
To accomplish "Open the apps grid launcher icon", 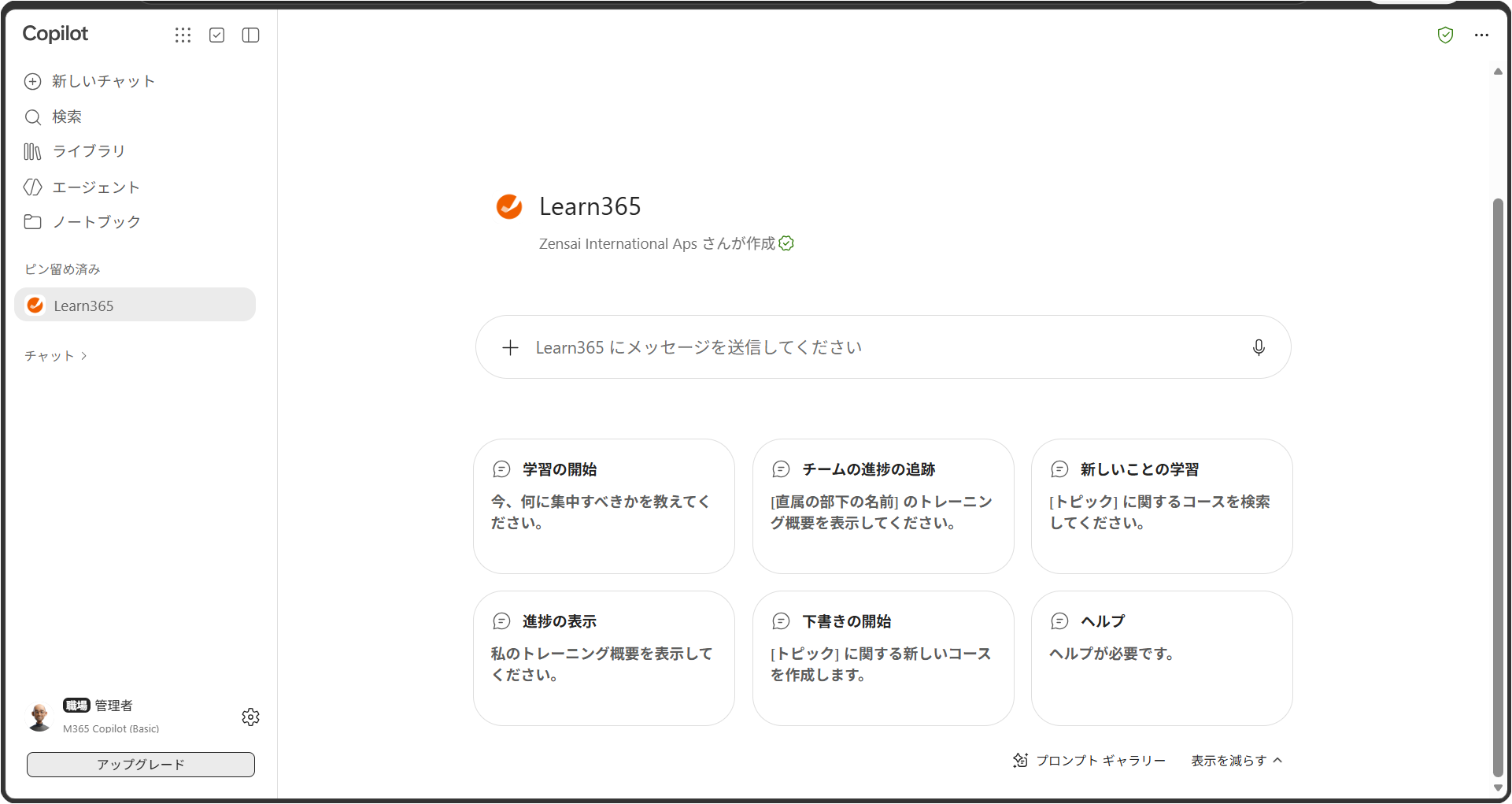I will click(x=183, y=35).
